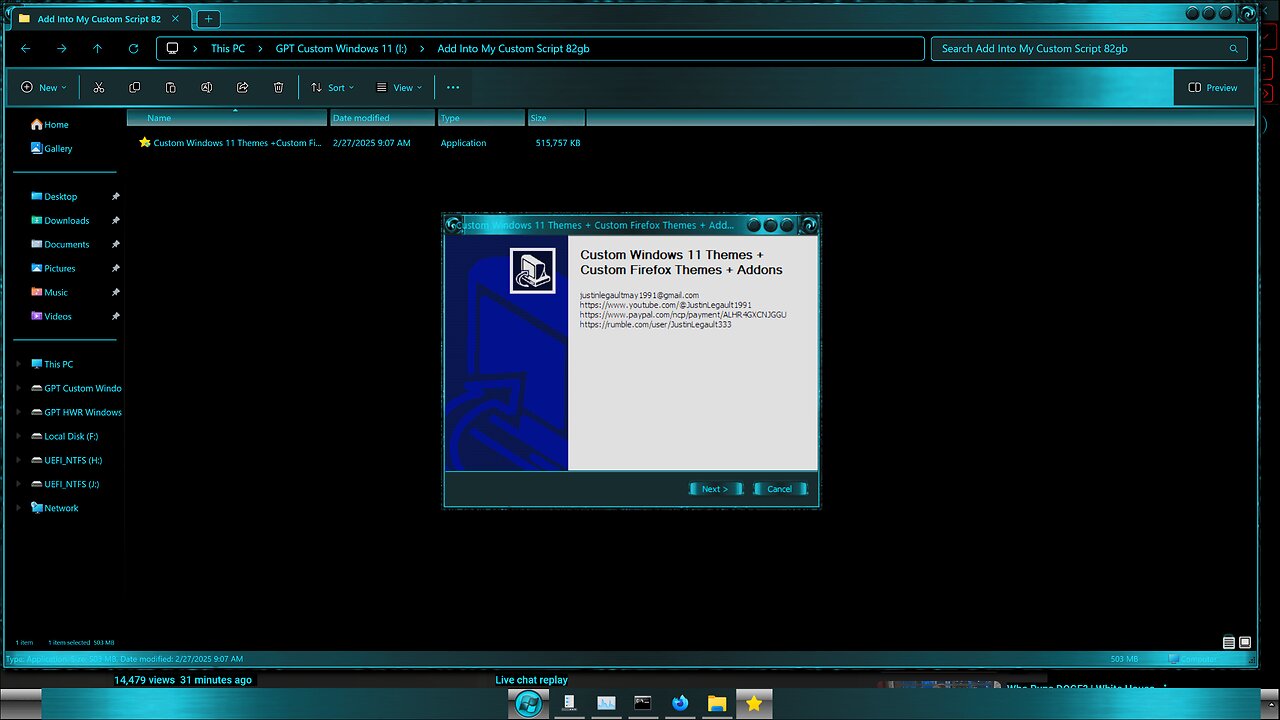The image size is (1280, 720).
Task: Expand the Network tree node
Action: [18, 508]
